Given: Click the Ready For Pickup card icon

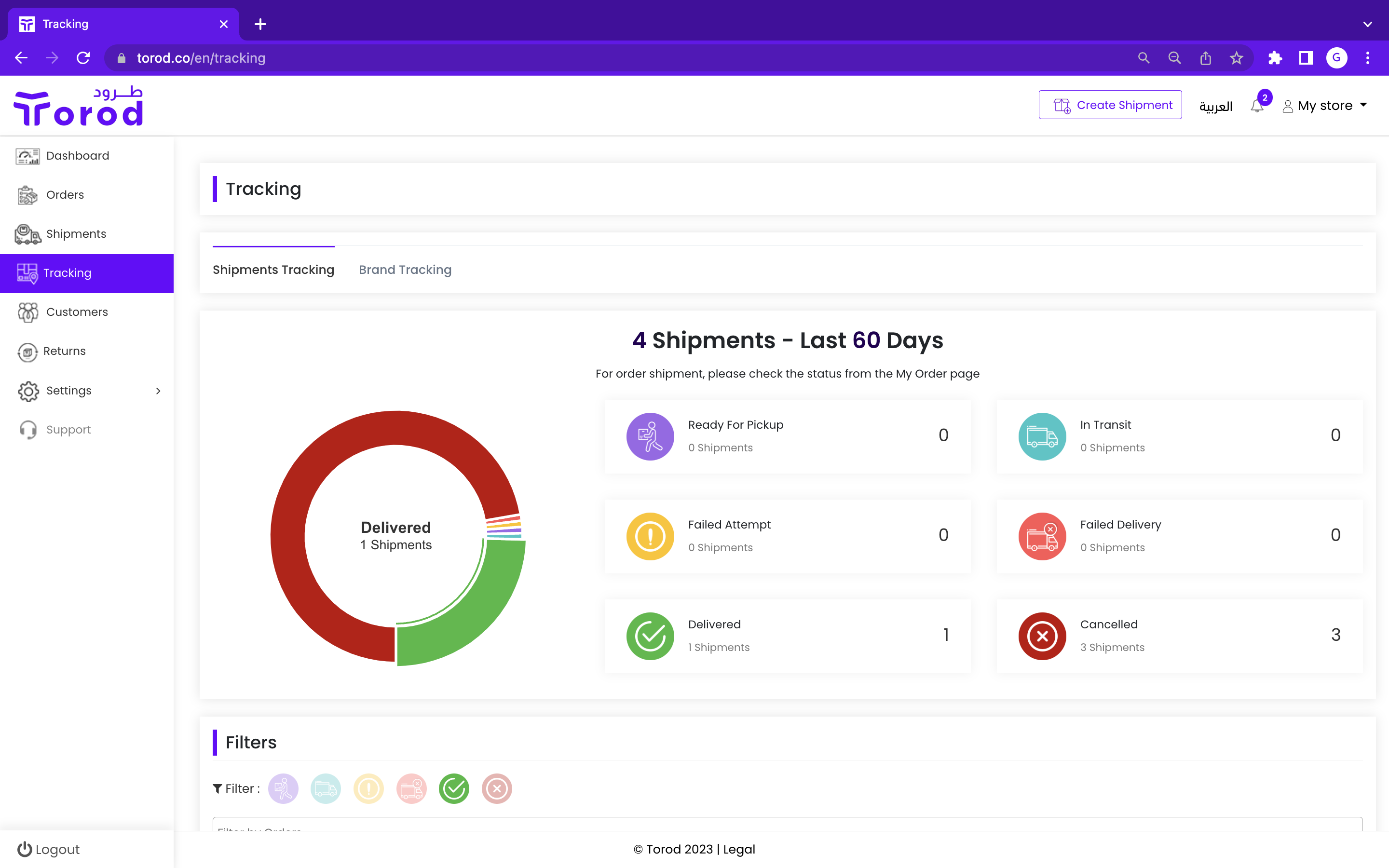Looking at the screenshot, I should point(650,436).
